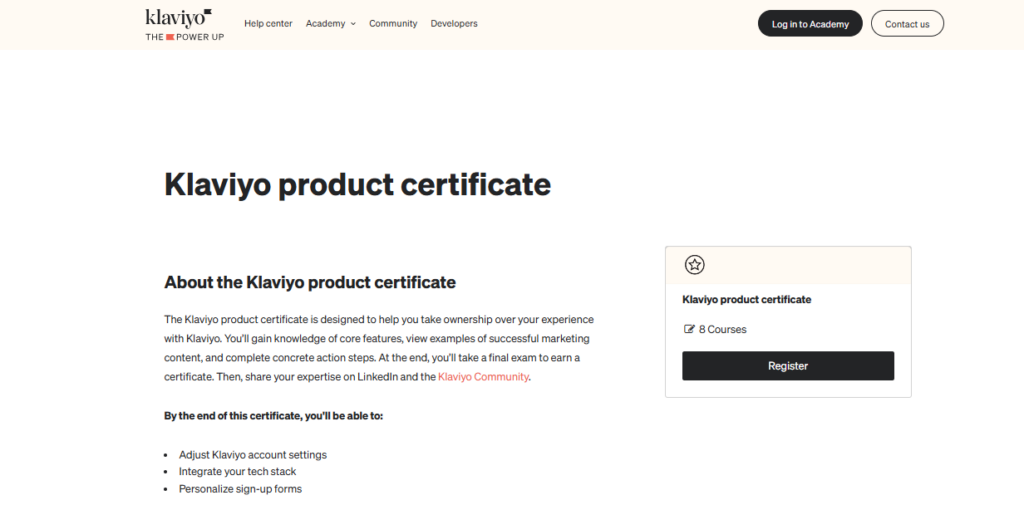Click the courses edit icon beside 8 Courses
Image resolution: width=1024 pixels, height=505 pixels.
click(689, 329)
